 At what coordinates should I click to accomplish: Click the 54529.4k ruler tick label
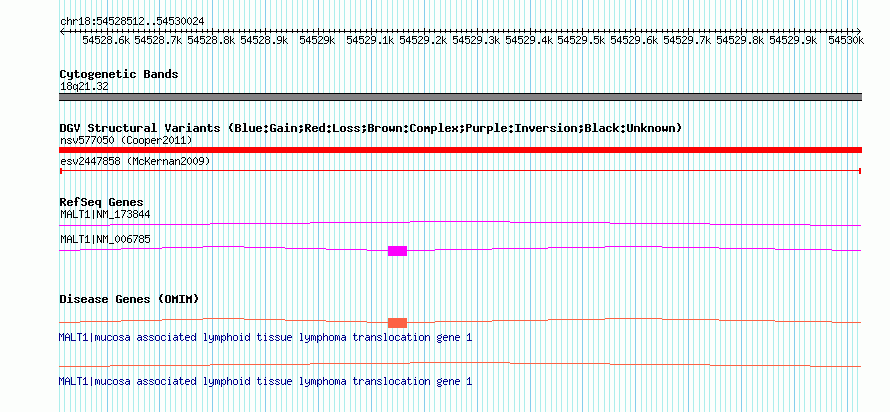tap(529, 40)
